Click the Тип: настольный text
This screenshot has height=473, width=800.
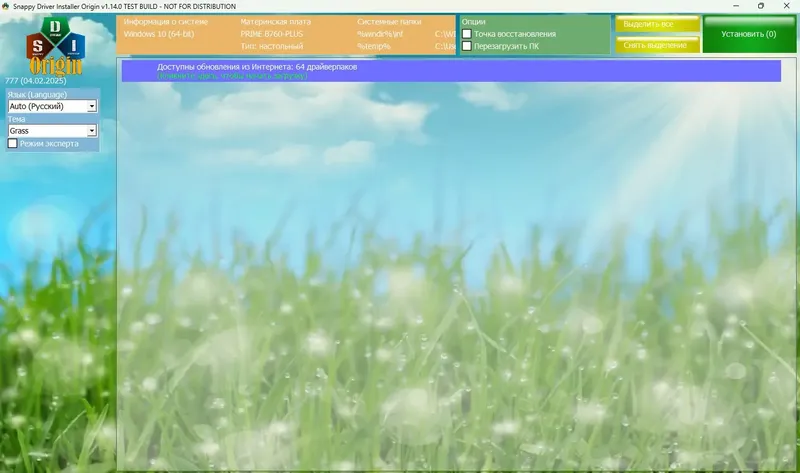[272, 46]
